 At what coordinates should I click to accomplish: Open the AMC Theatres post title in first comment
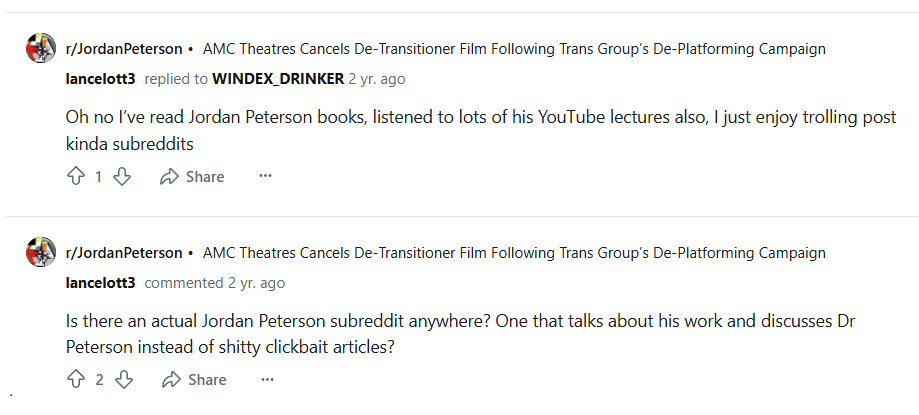coord(514,49)
